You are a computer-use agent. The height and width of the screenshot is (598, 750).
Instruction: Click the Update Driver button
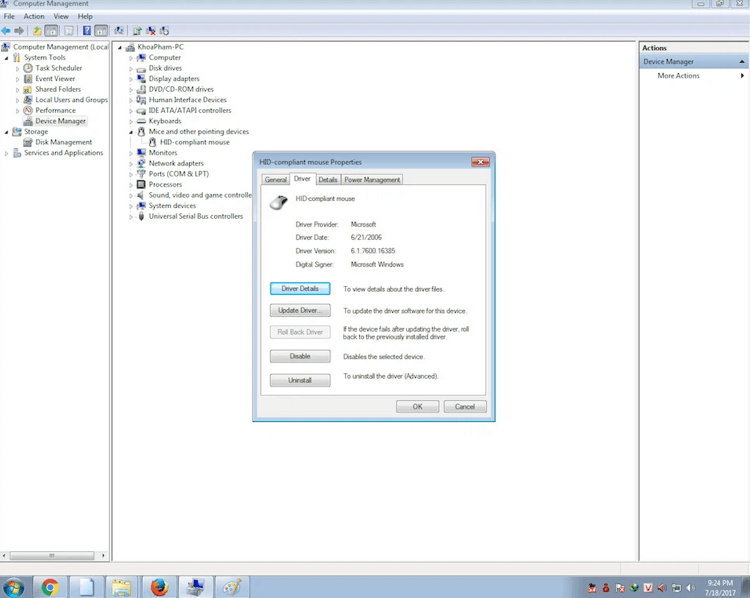300,310
